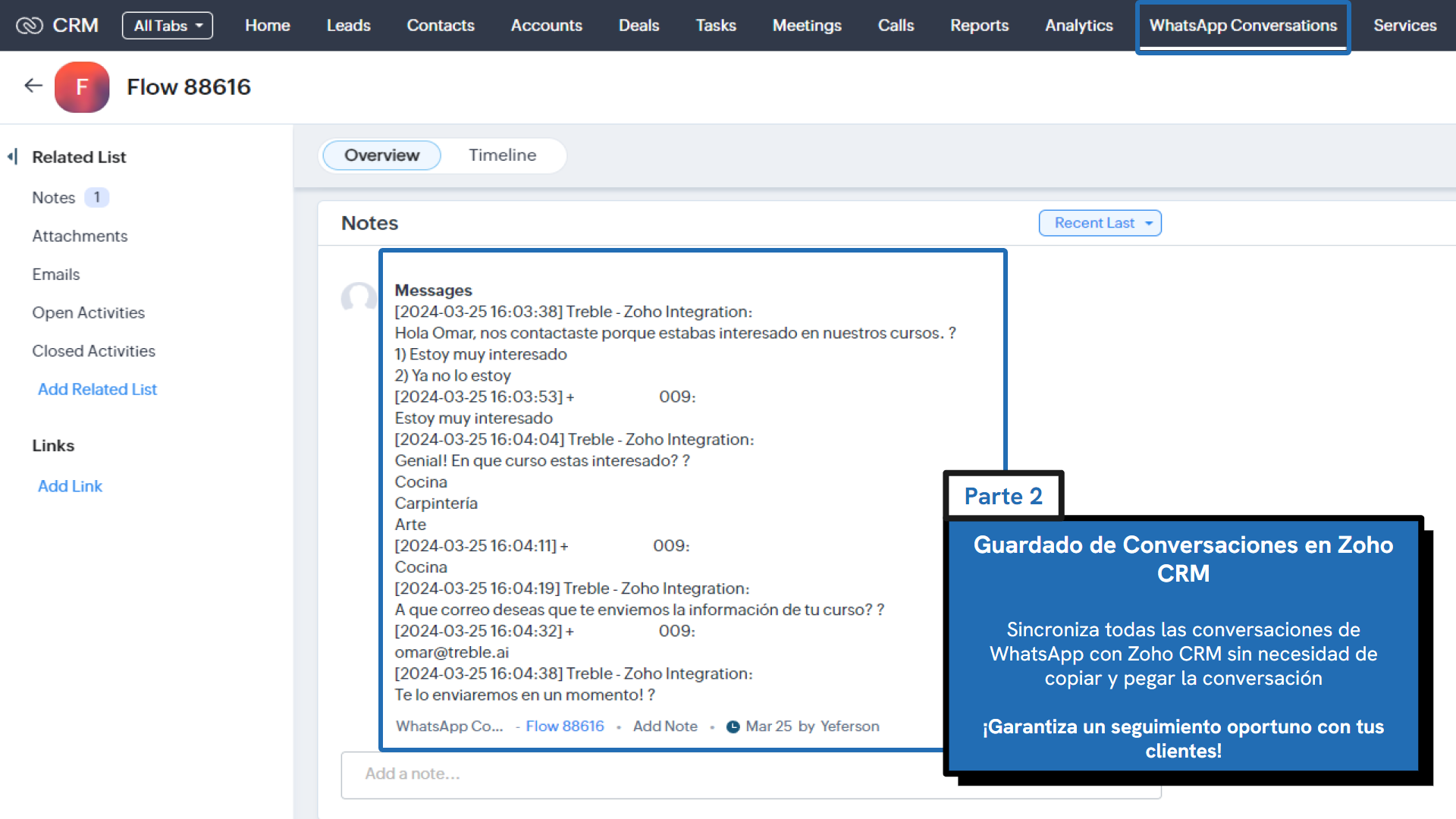Screen dimensions: 1456x819
Task: Switch to the Overview view
Action: 381,155
